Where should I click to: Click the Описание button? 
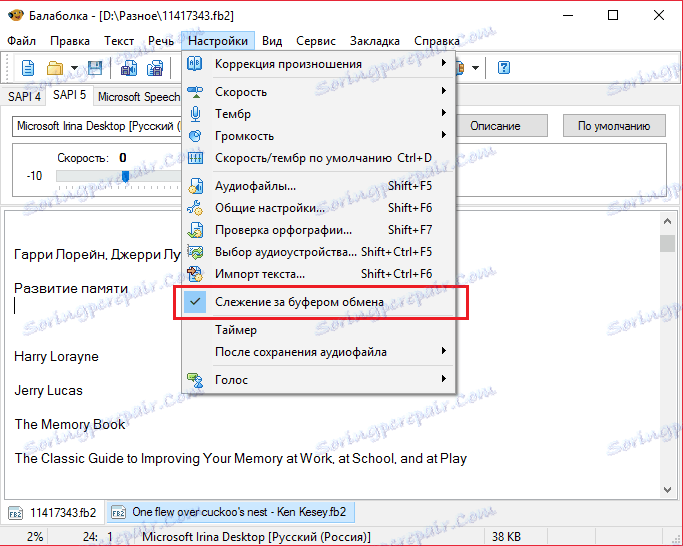(x=495, y=126)
